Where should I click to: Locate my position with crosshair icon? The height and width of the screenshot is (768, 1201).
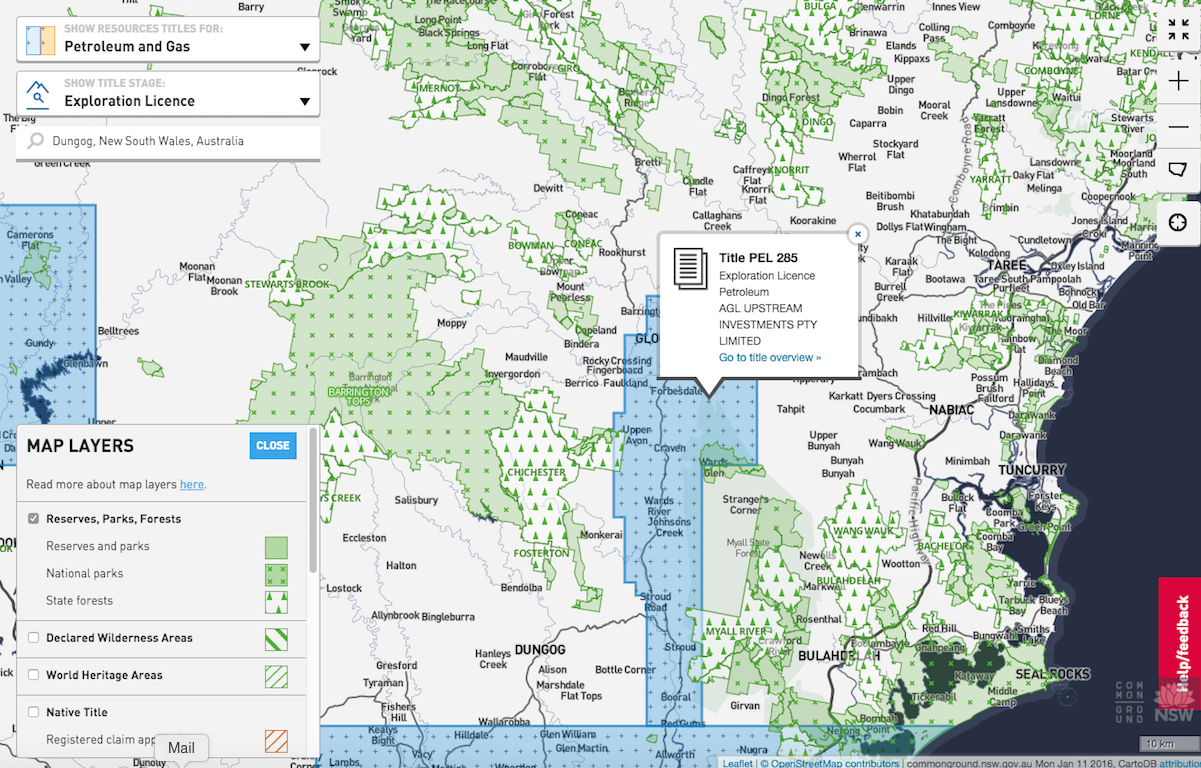point(1178,222)
